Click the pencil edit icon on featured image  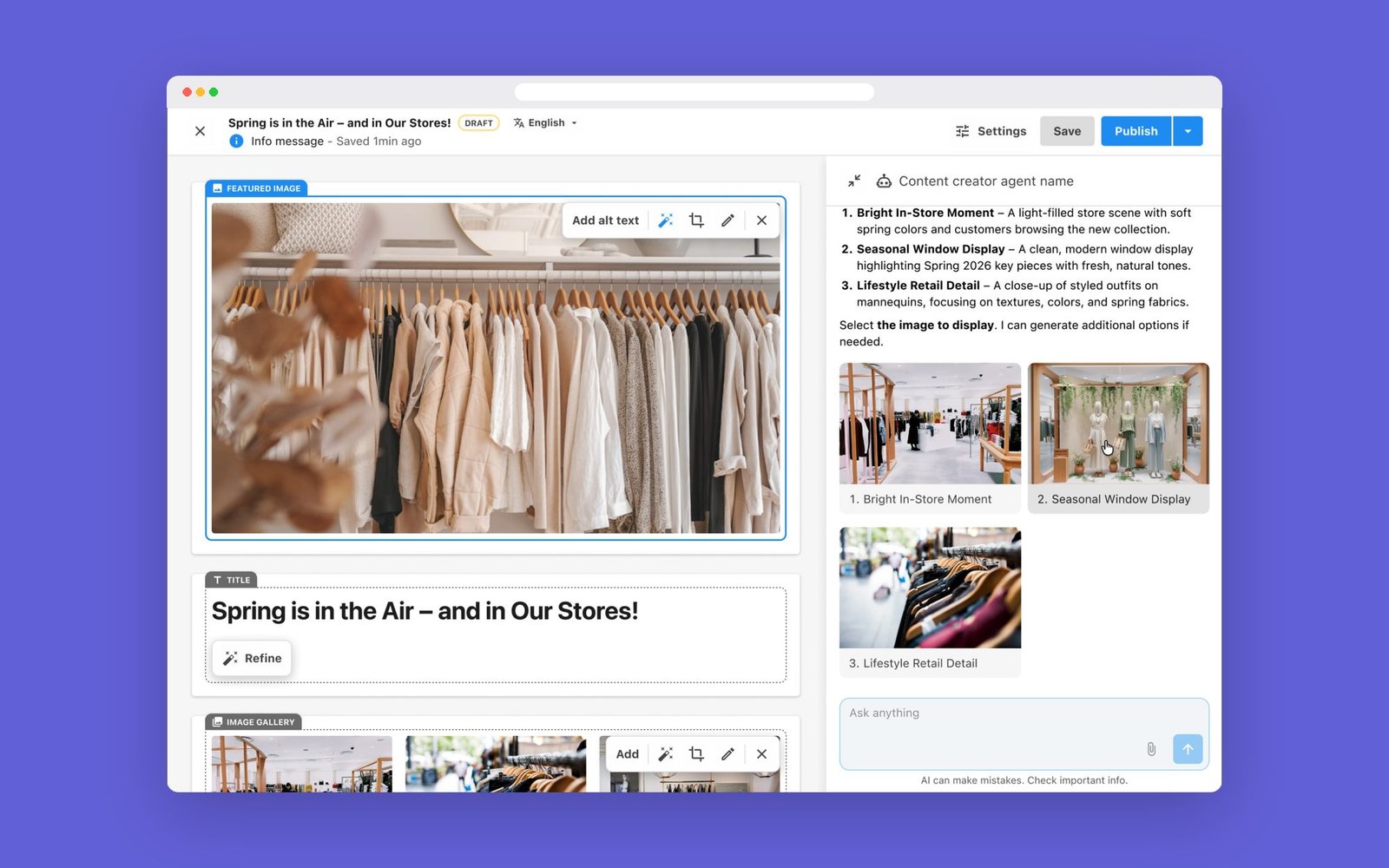(x=727, y=220)
